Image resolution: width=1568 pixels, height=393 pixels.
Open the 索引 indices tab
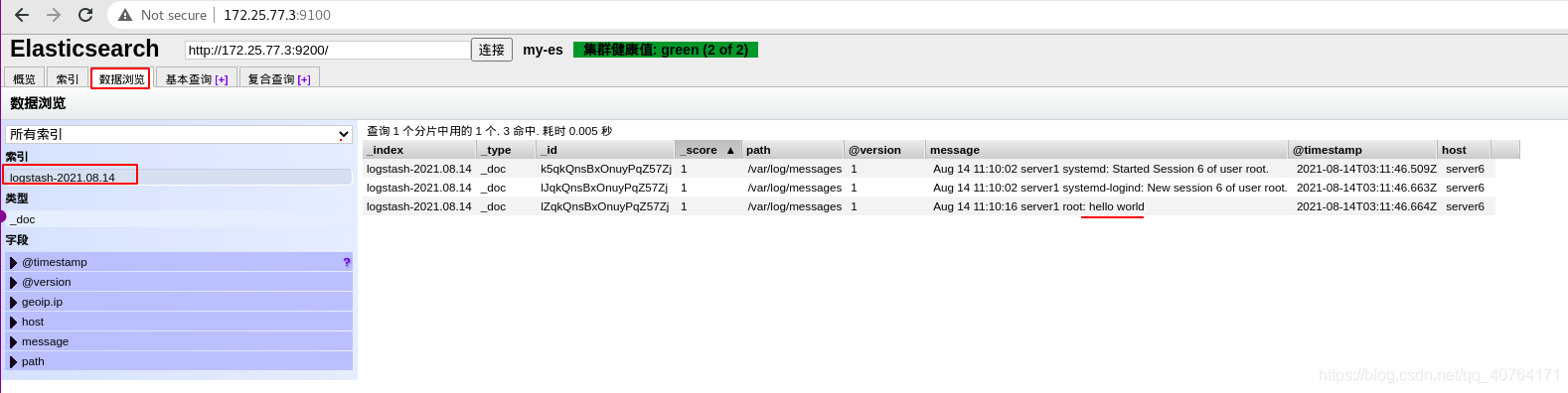click(68, 78)
